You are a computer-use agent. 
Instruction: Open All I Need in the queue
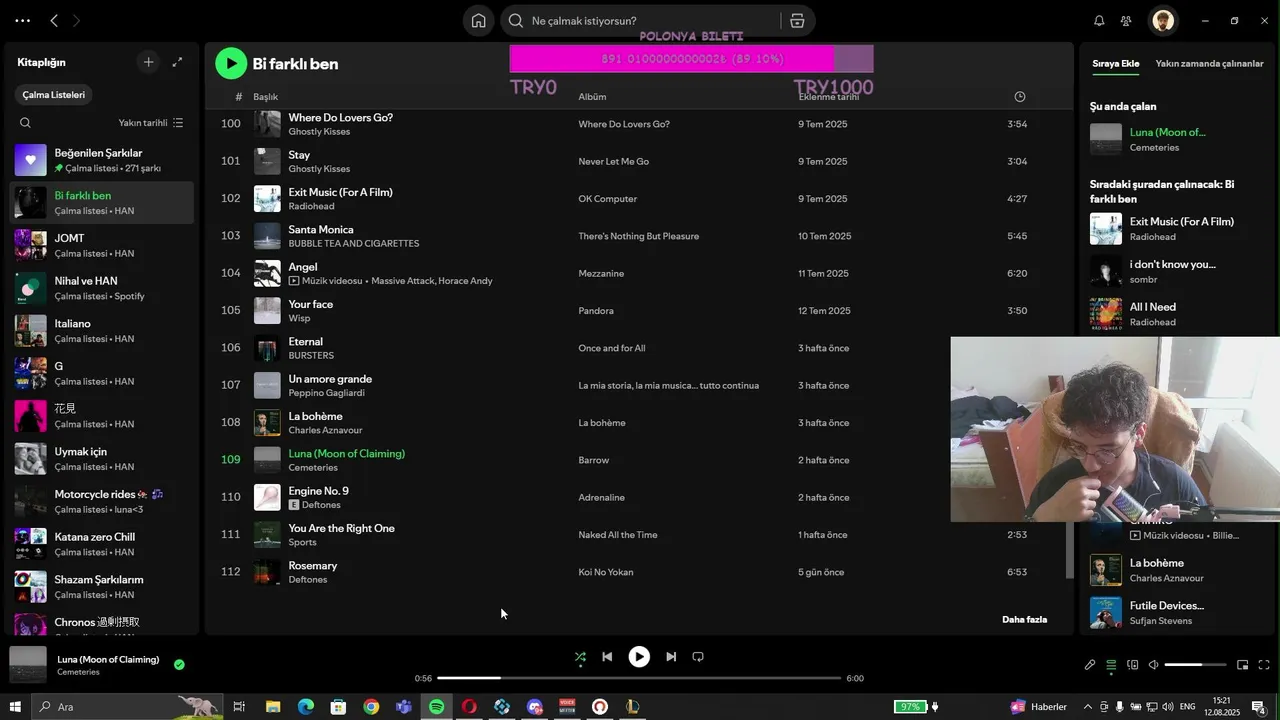[1152, 307]
